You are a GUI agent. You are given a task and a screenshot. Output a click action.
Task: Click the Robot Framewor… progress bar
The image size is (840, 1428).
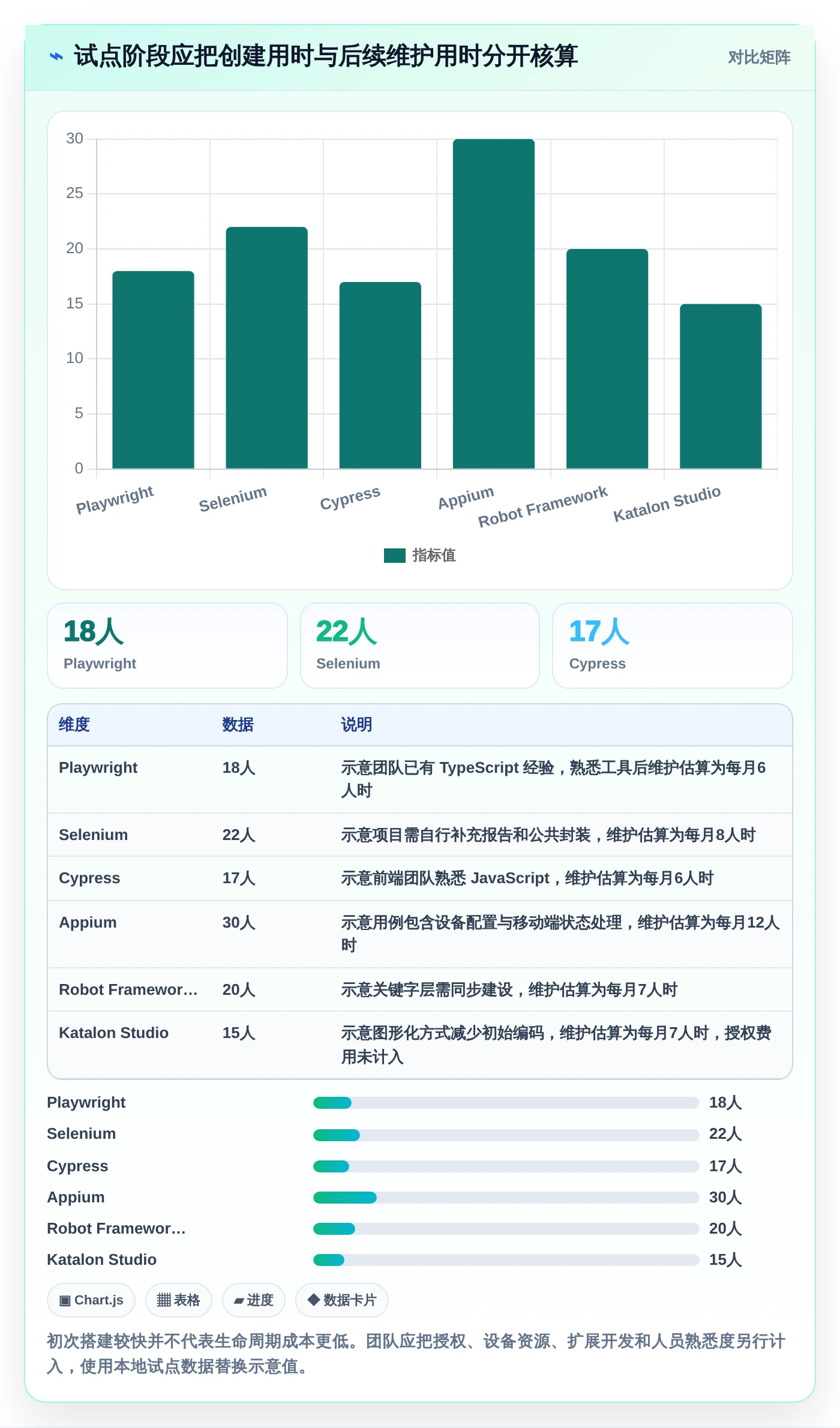pos(506,1229)
